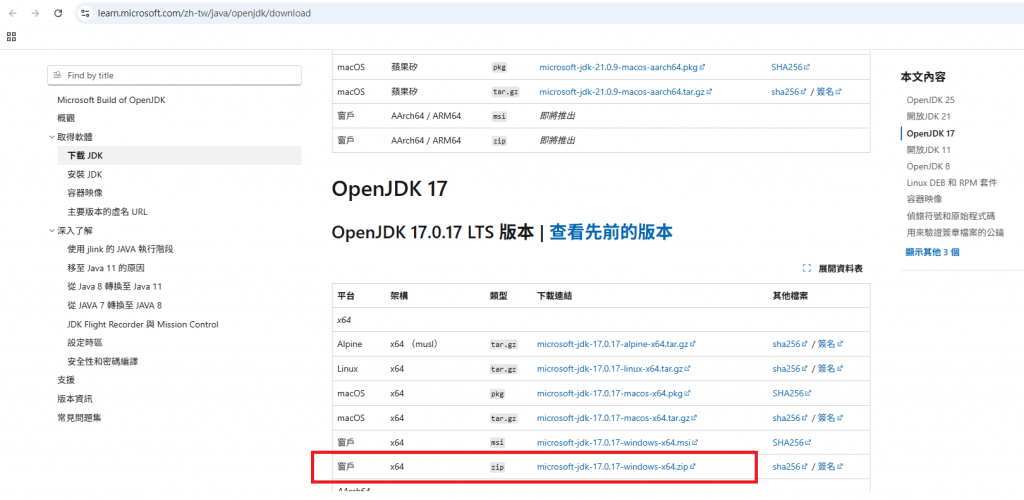Expand 顯示其他 3 個 contents entries
The image size is (1024, 500).
point(933,252)
